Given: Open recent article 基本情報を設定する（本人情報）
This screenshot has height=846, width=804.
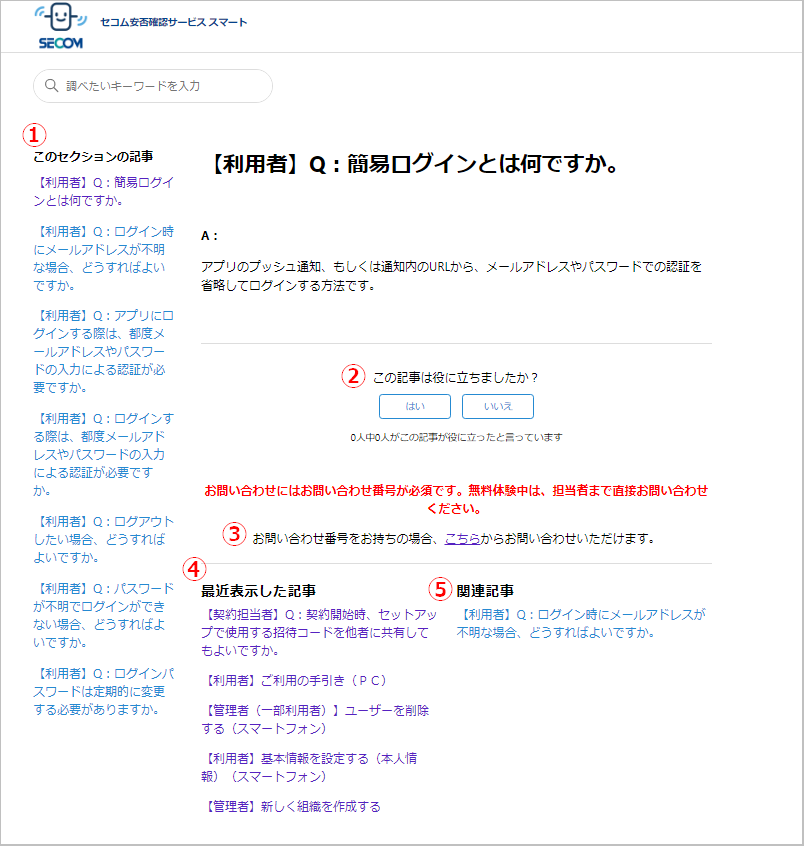Looking at the screenshot, I should [x=310, y=767].
